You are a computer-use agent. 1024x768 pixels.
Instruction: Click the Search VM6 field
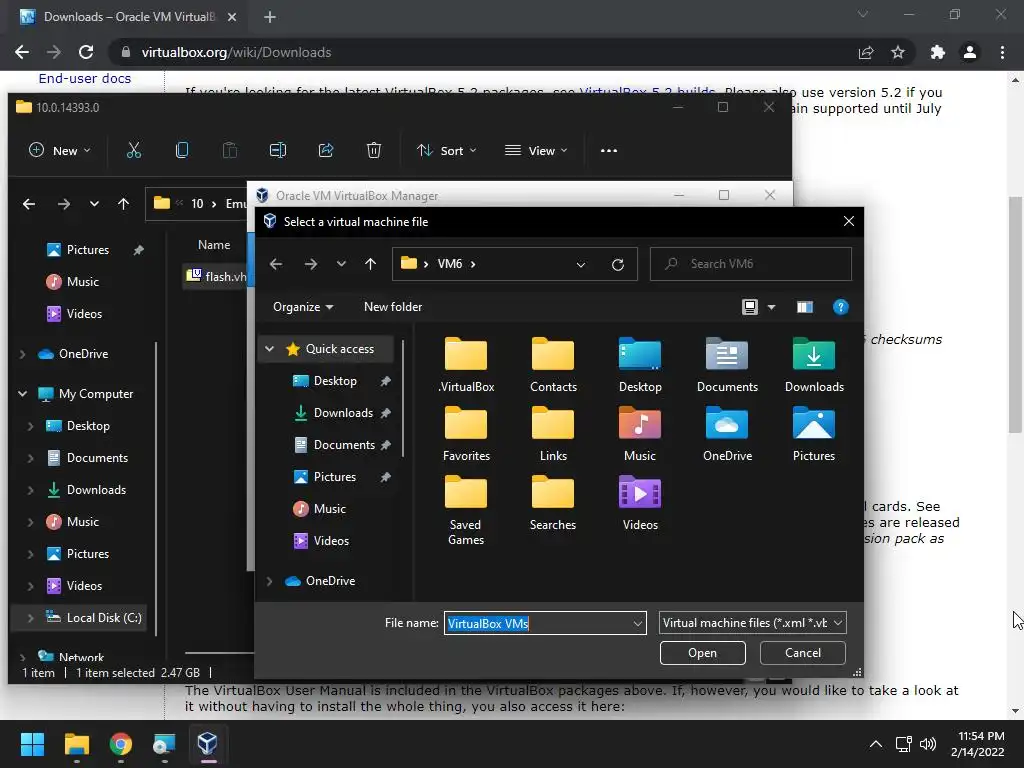tap(751, 264)
